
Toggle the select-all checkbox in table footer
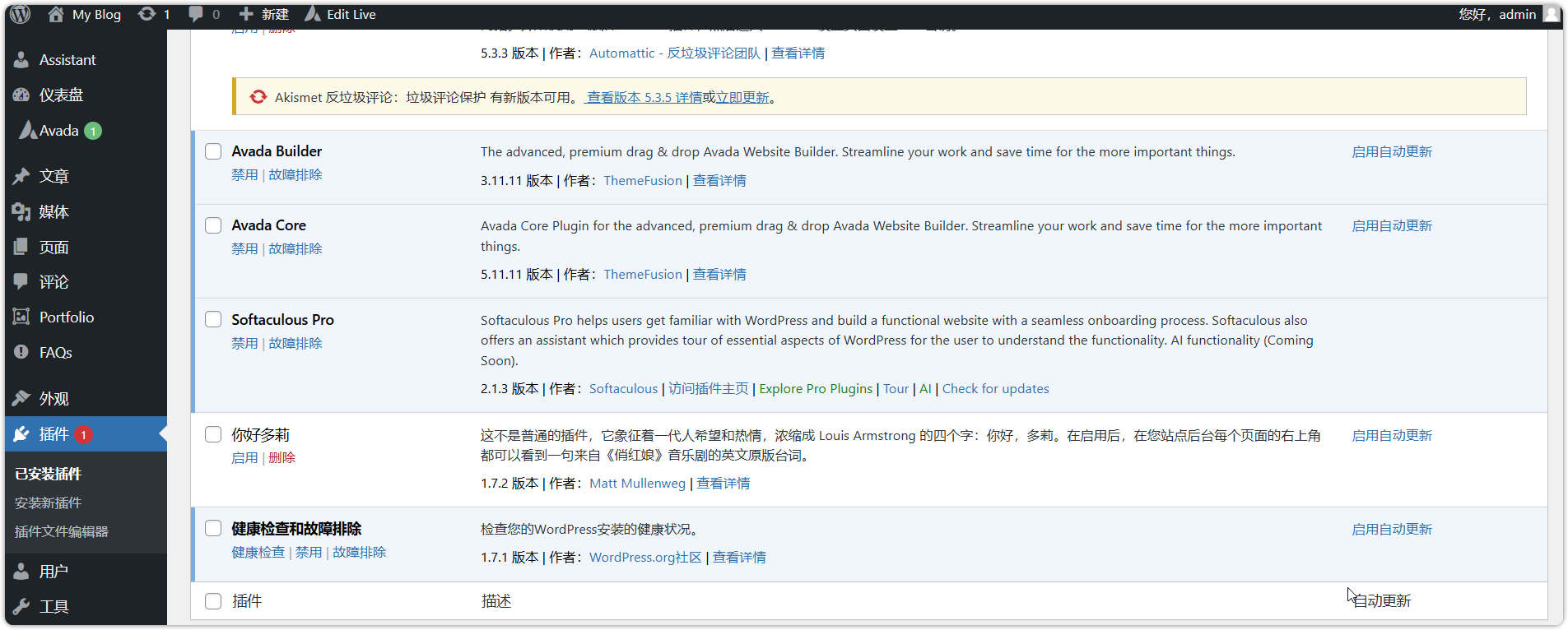tap(213, 601)
